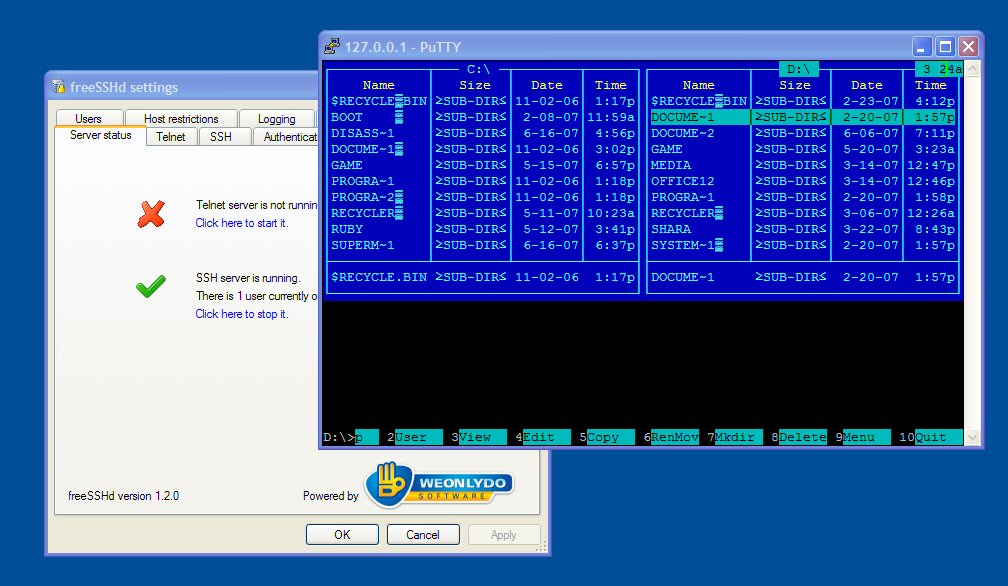Minimize the PuTTY window
The width and height of the screenshot is (1008, 586).
[921, 46]
